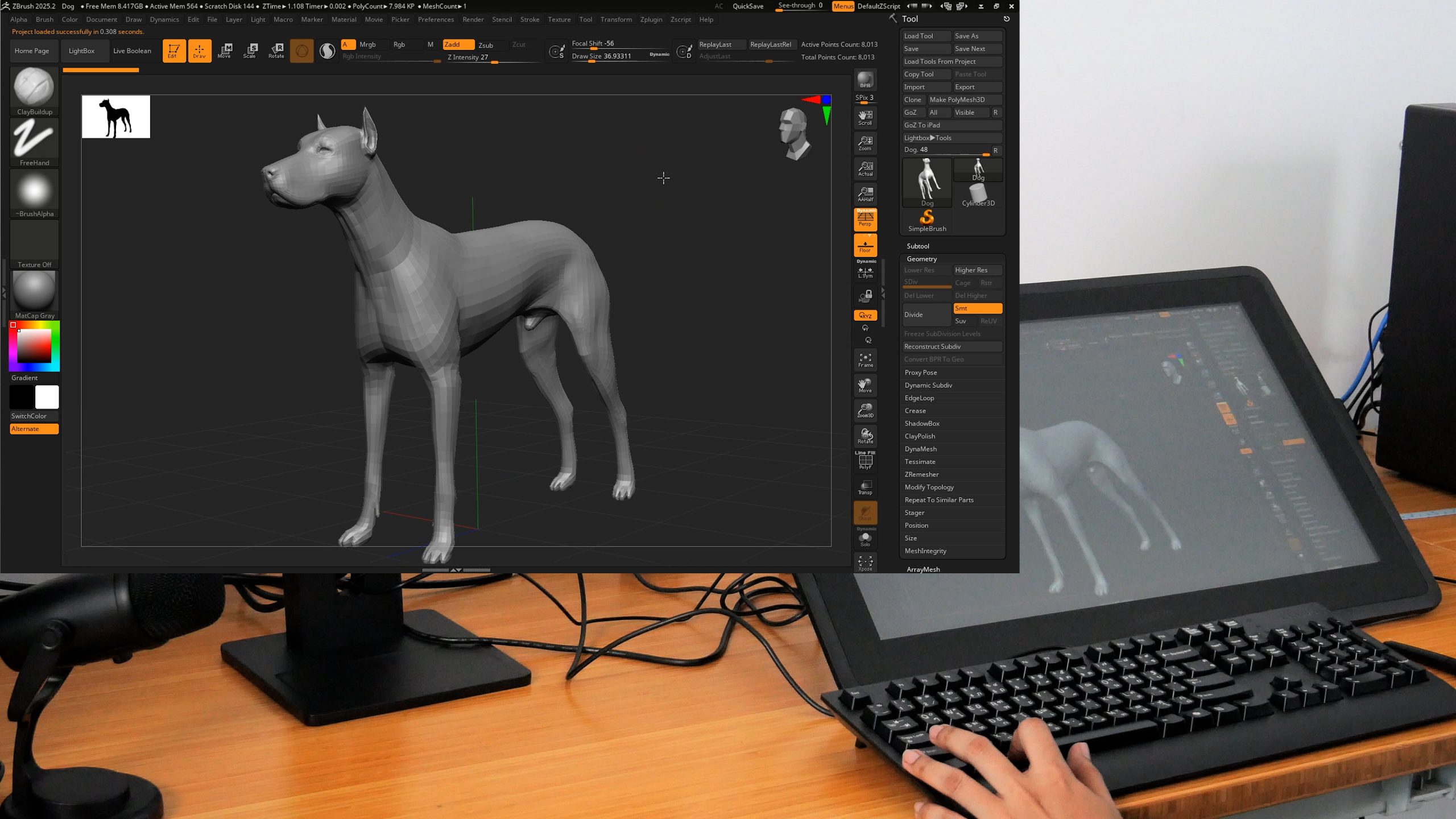Toggle Persp perspective mode

point(865,219)
